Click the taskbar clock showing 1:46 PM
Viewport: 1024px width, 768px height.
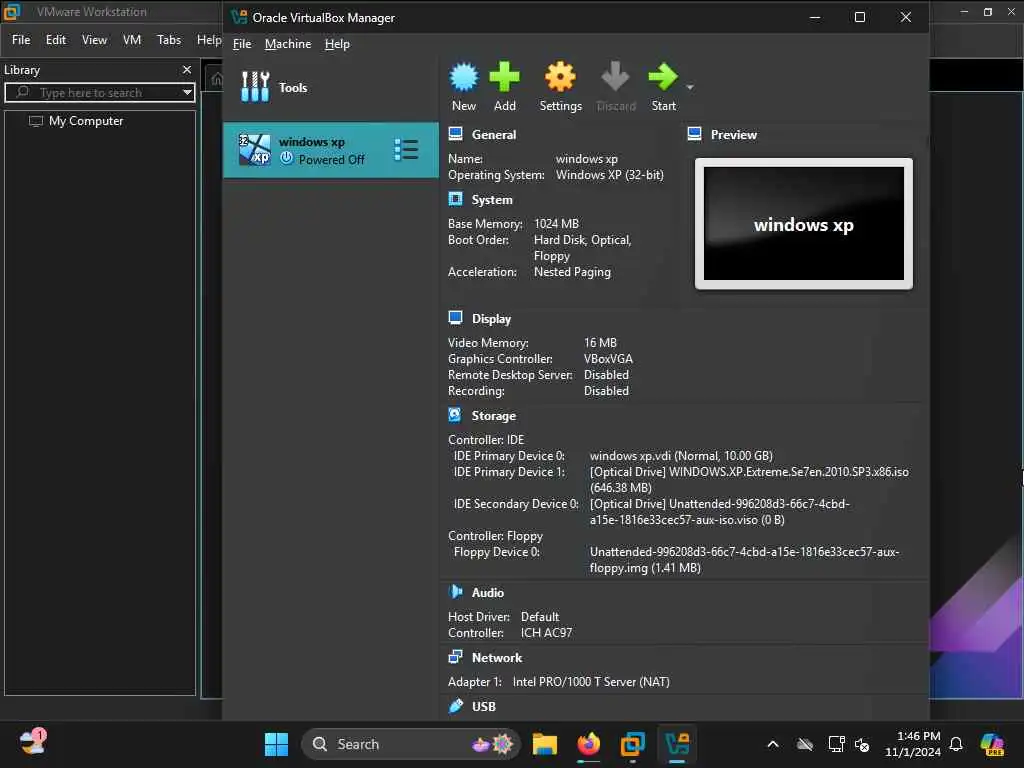(912, 744)
